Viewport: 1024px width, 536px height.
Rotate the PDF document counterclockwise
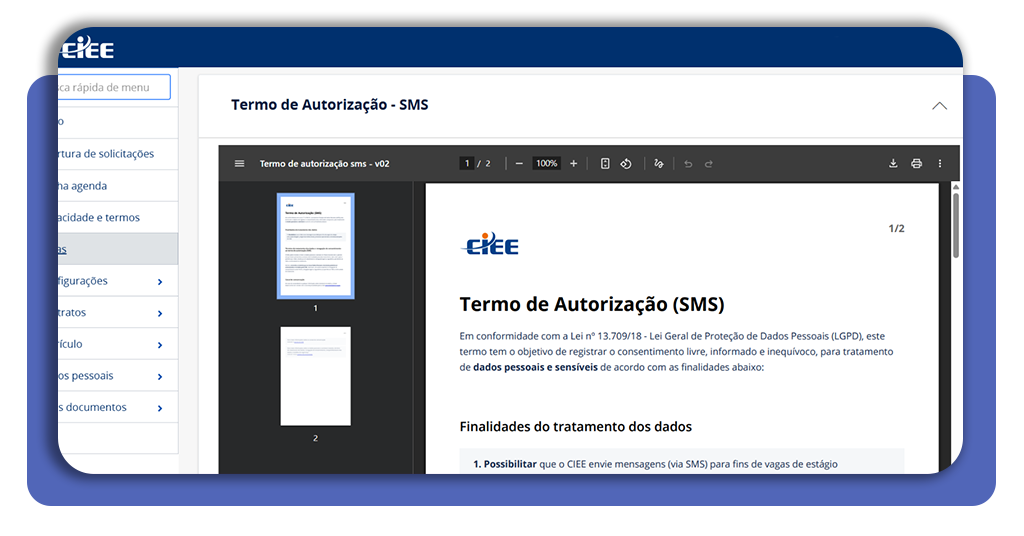(626, 164)
